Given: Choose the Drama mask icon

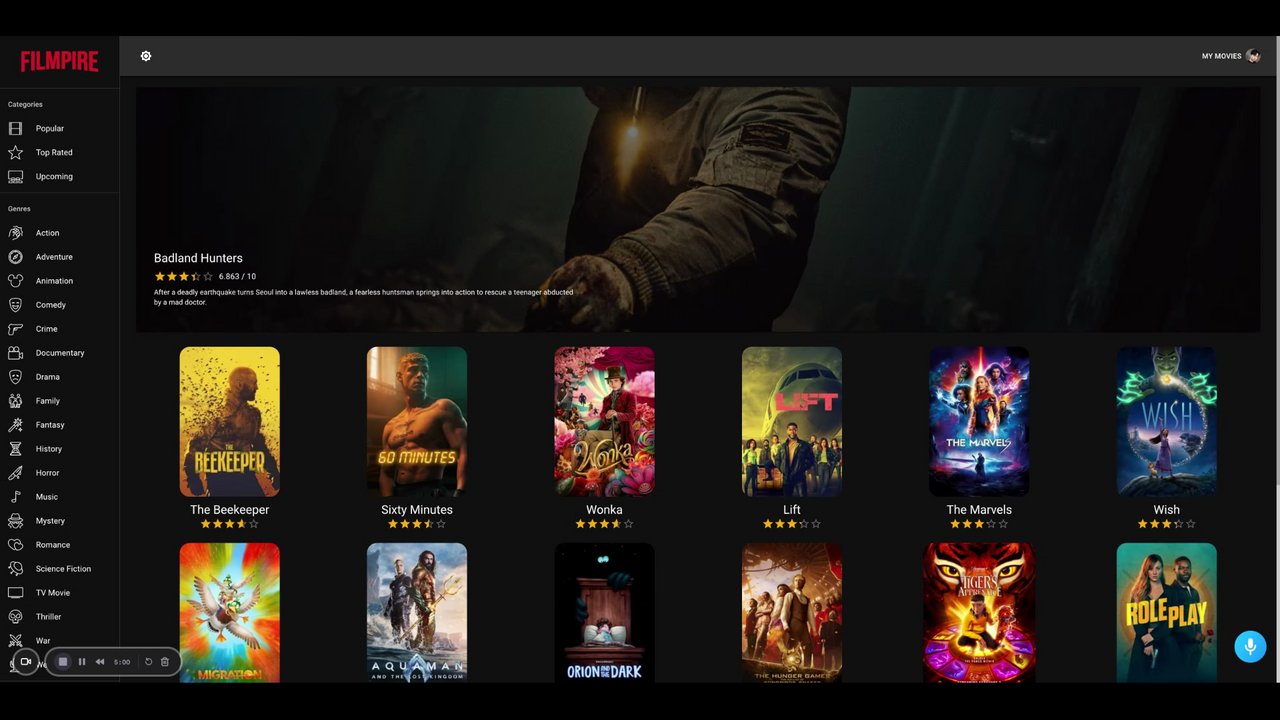Looking at the screenshot, I should pos(15,377).
